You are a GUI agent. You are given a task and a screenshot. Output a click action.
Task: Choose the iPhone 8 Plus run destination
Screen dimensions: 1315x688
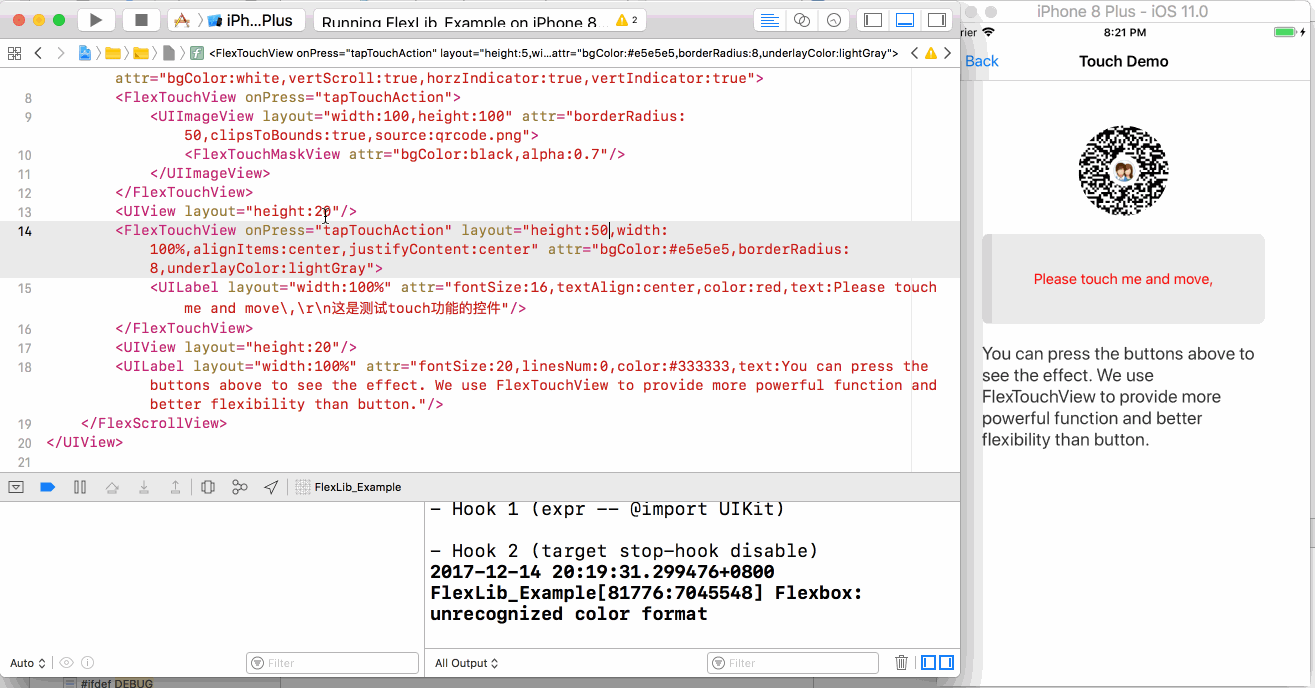[250, 20]
